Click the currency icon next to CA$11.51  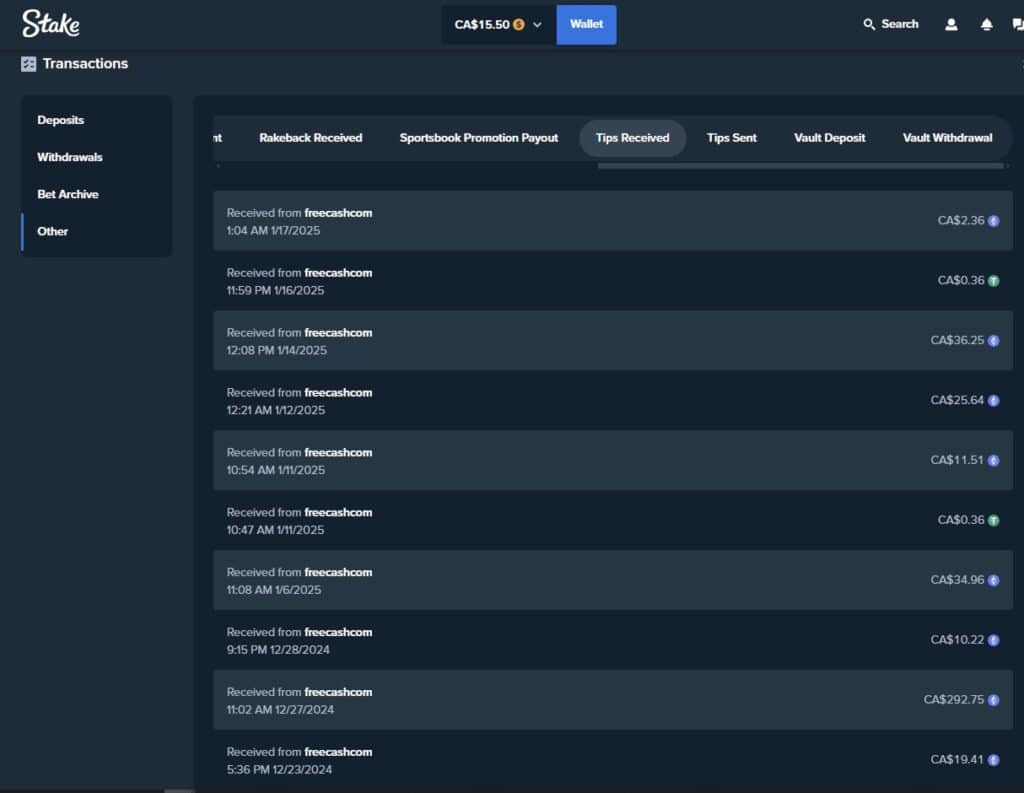click(993, 461)
